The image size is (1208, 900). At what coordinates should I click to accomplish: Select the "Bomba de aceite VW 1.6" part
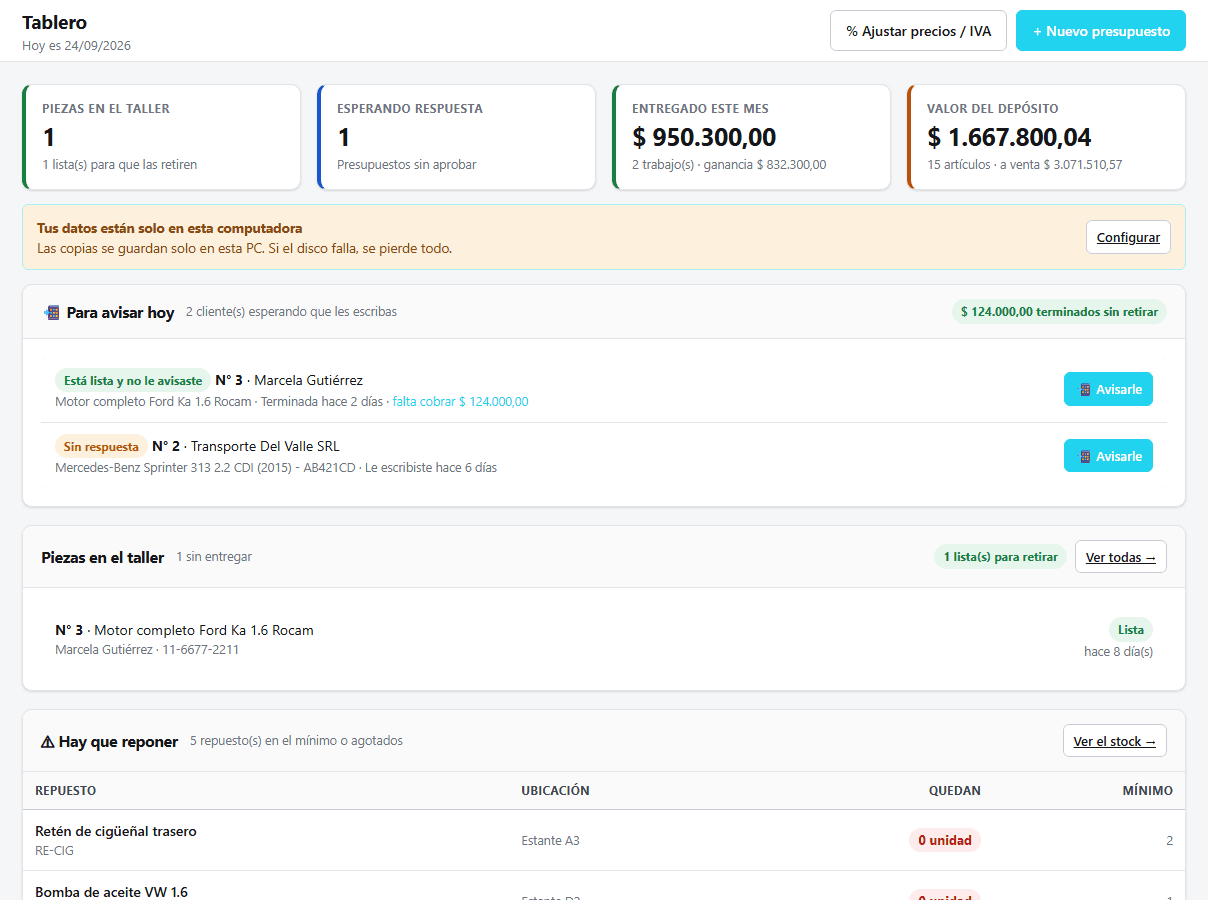click(x=111, y=892)
